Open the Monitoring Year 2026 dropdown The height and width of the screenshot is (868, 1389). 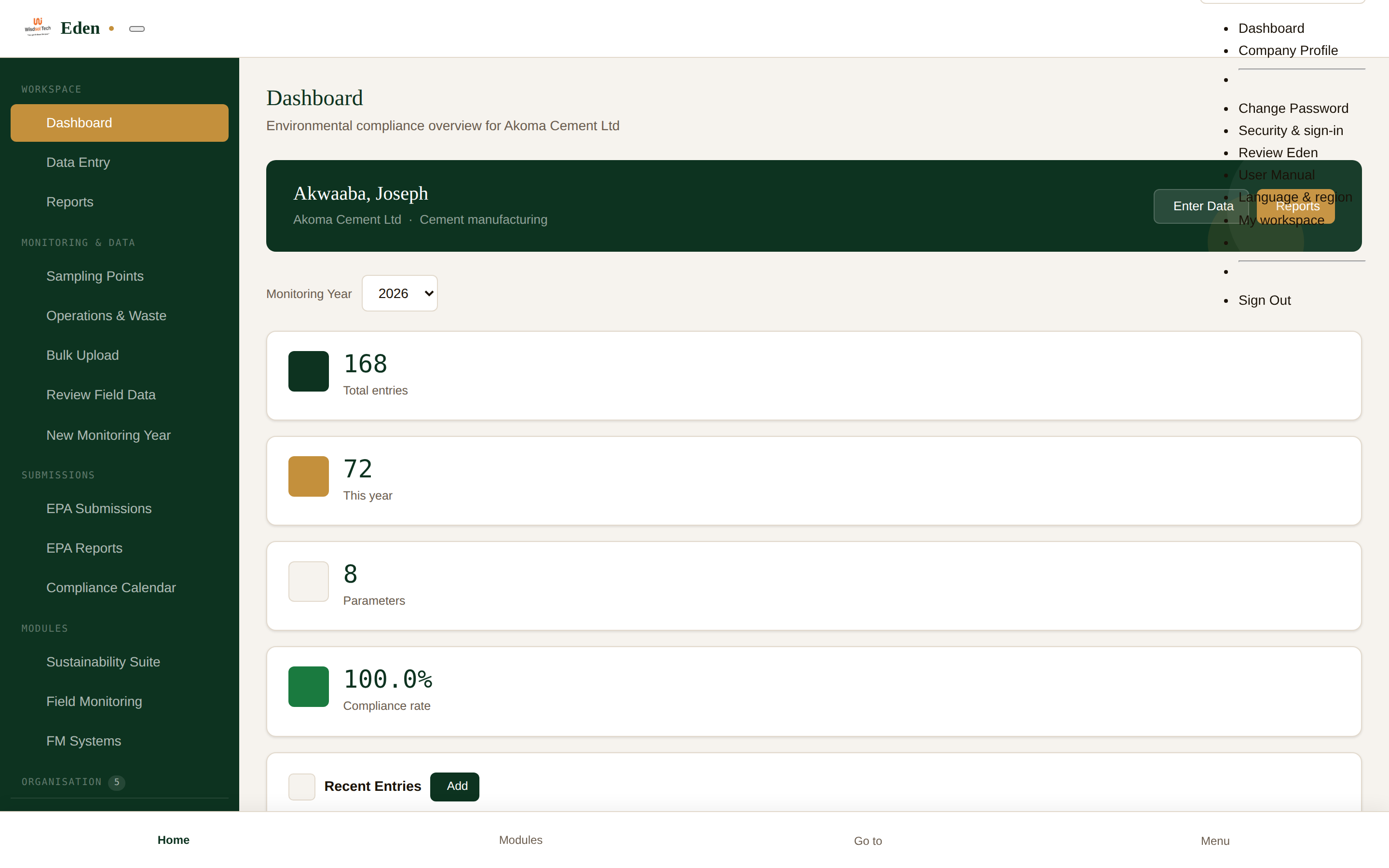coord(399,293)
